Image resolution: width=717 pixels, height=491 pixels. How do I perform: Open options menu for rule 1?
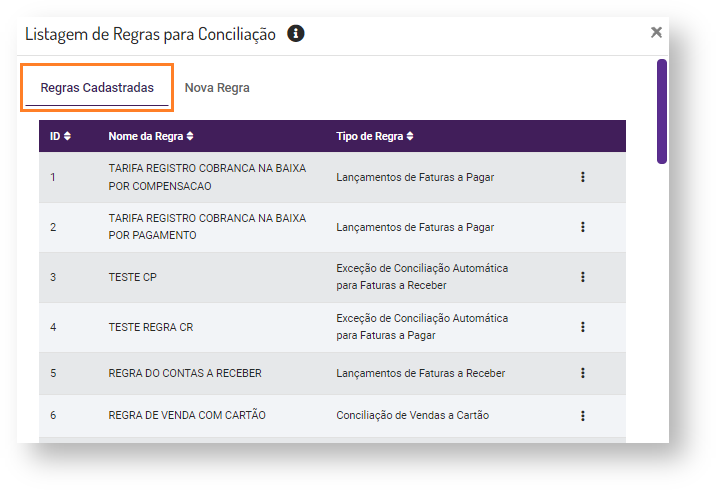pyautogui.click(x=582, y=177)
